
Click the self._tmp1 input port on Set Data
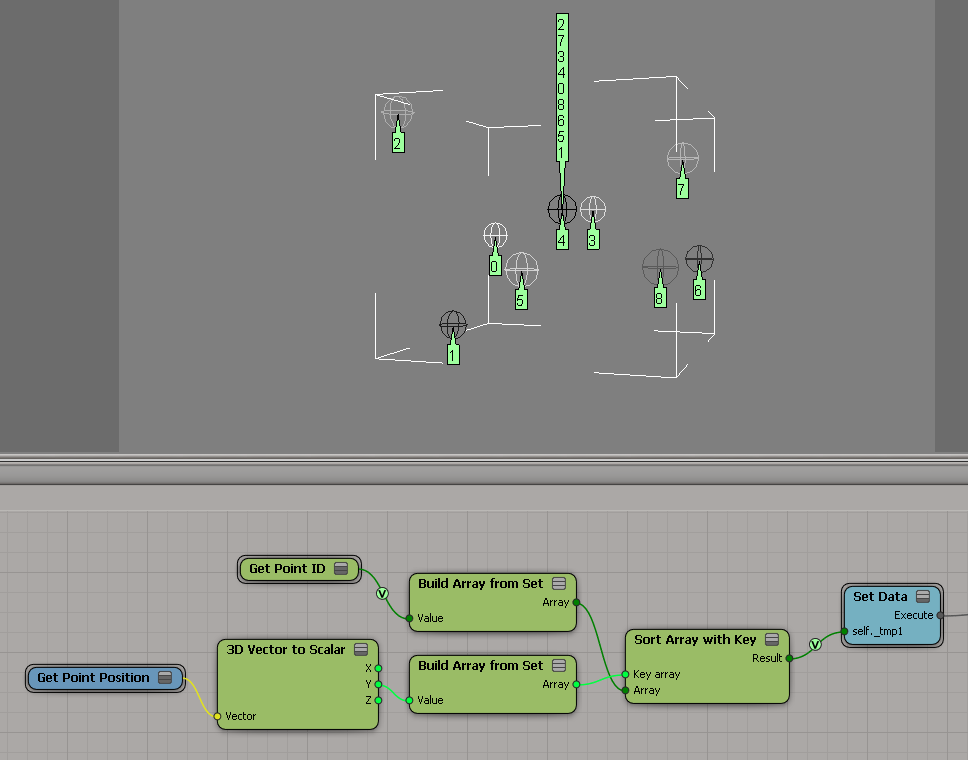(x=844, y=631)
